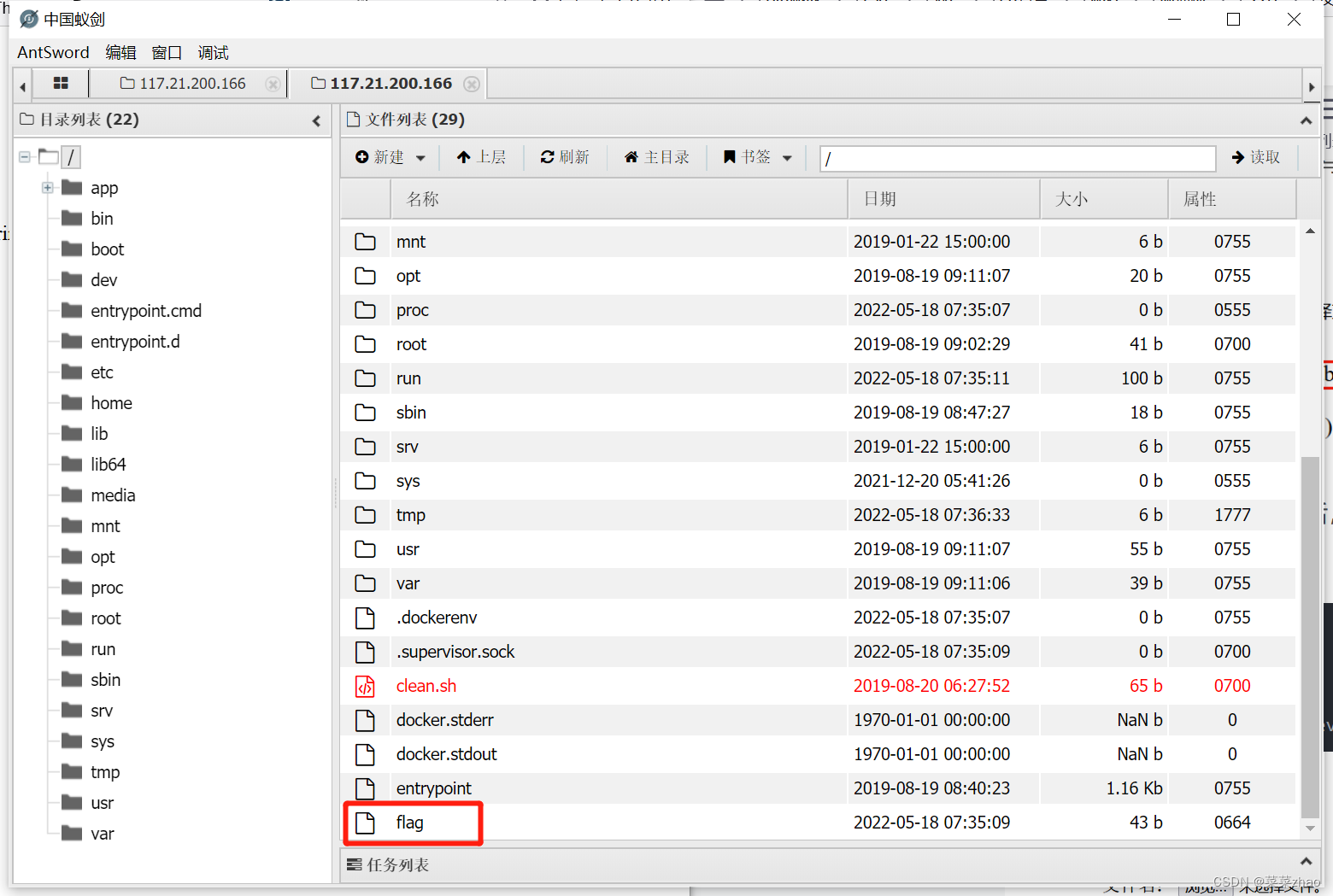This screenshot has width=1333, height=896.
Task: Sort by the 属性 column header
Action: coord(1232,199)
